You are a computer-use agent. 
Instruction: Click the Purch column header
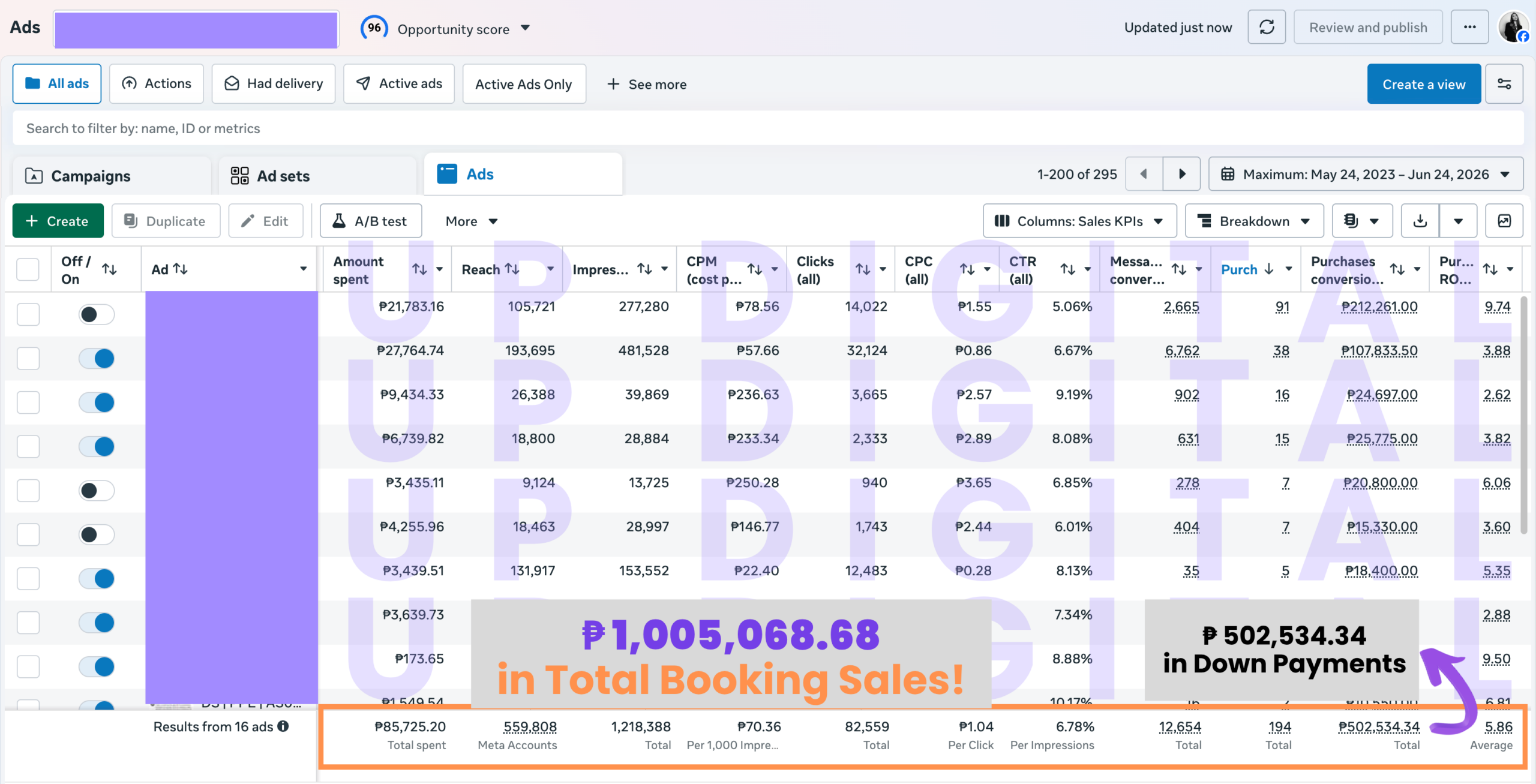pos(1239,269)
